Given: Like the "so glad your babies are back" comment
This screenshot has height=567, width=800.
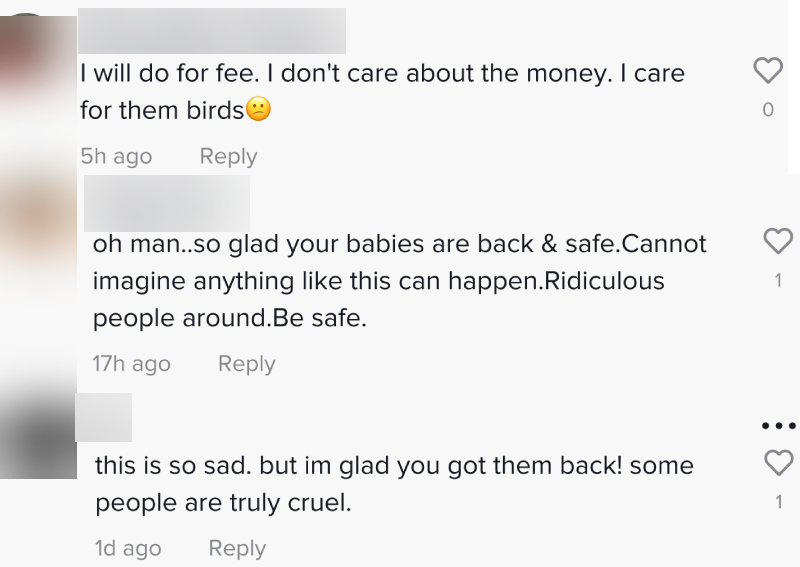Looking at the screenshot, I should (x=777, y=241).
